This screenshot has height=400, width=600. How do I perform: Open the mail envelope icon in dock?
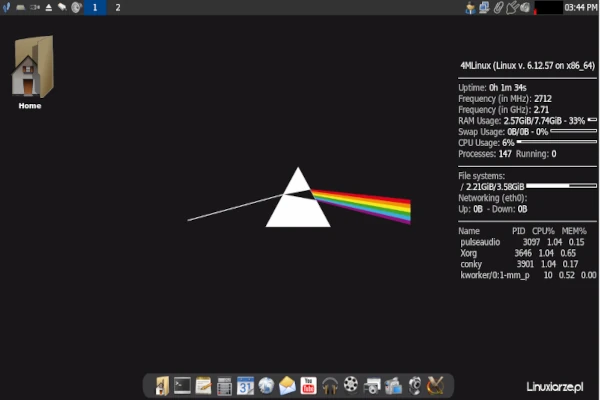(287, 385)
